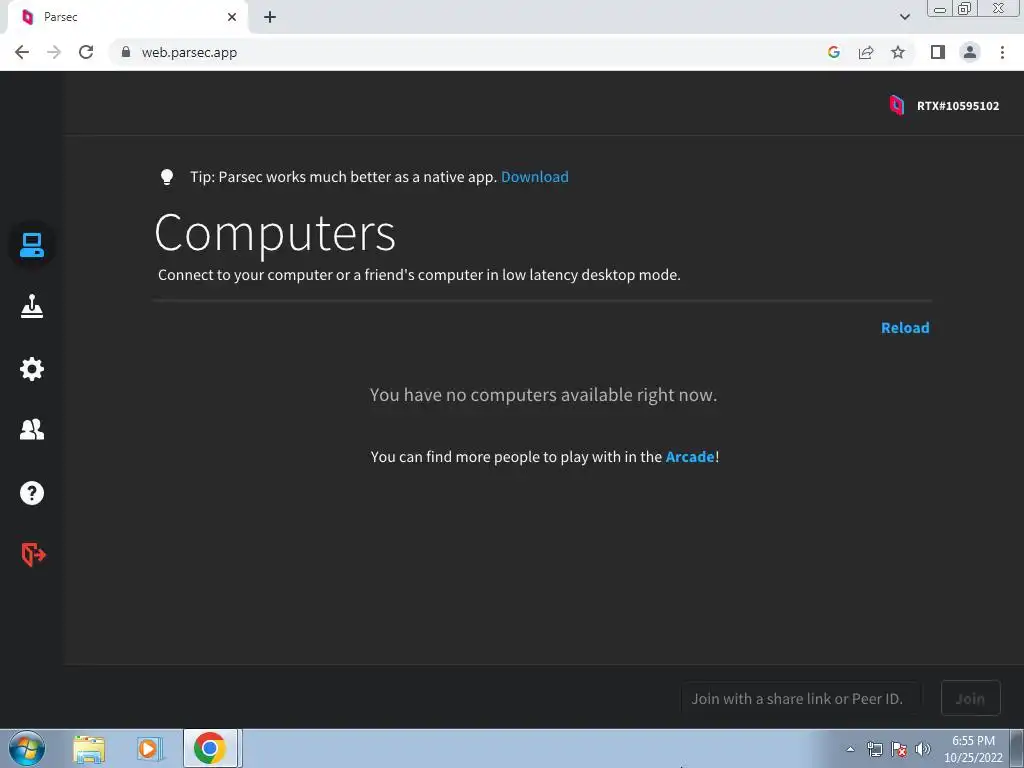Image resolution: width=1024 pixels, height=768 pixels.
Task: Close the Parsec tab
Action: 232,17
